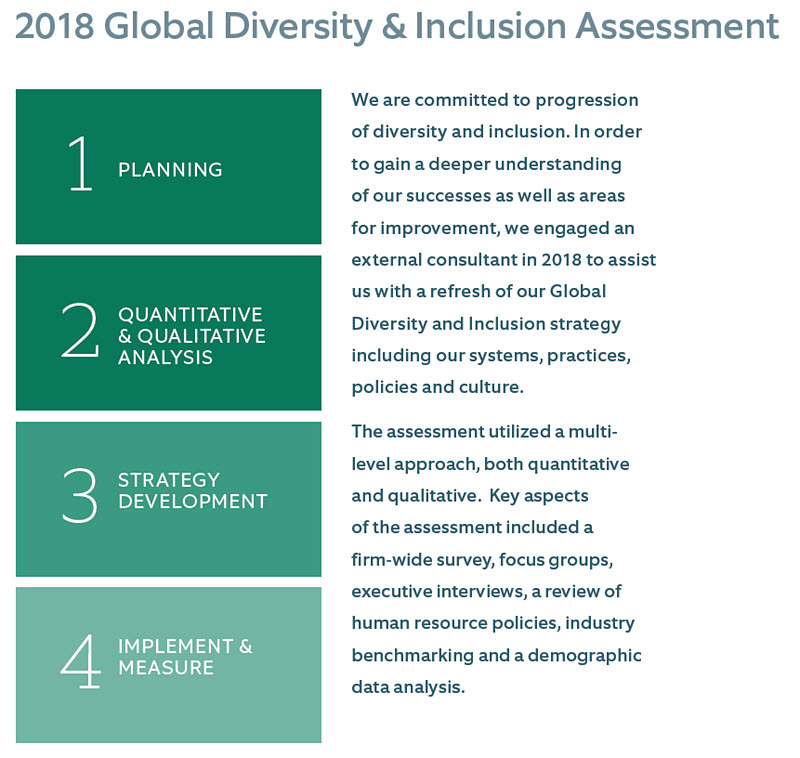Image resolution: width=800 pixels, height=758 pixels.
Task: Click the line 'We are committed to progression'
Action: click(494, 100)
